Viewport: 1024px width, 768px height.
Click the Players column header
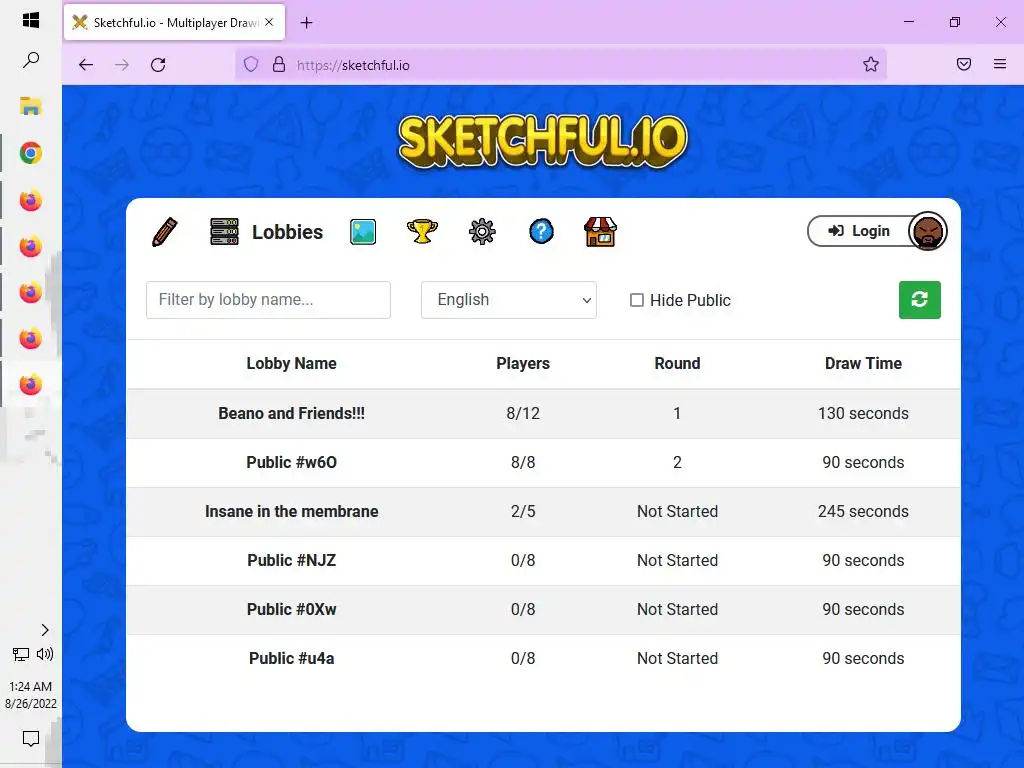[x=523, y=363]
